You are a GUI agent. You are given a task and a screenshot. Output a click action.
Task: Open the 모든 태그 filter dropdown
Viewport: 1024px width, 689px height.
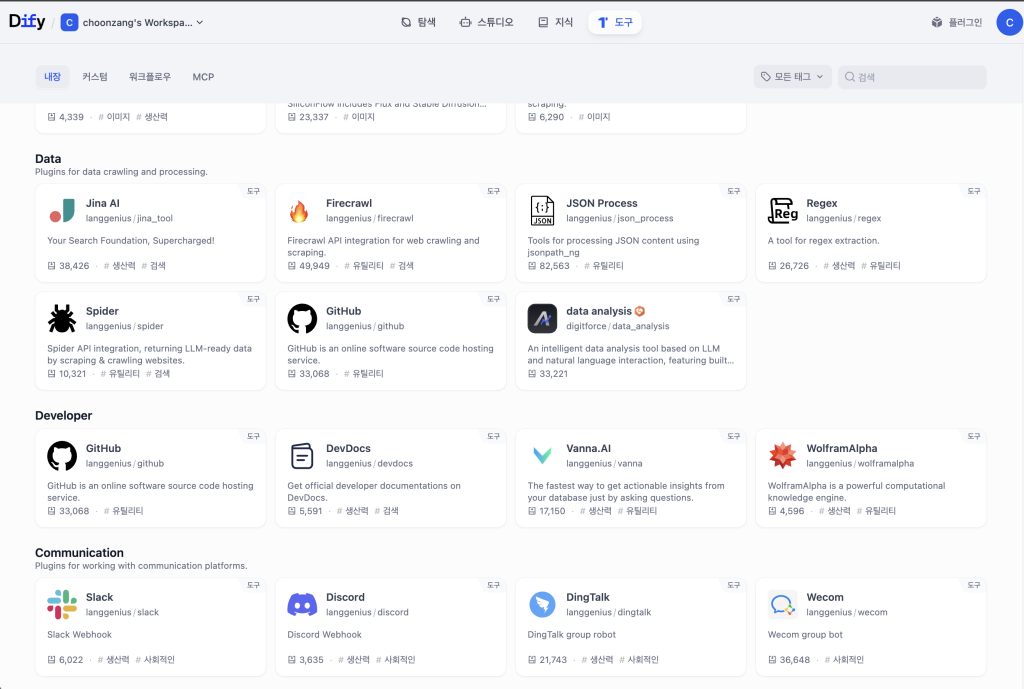point(792,77)
